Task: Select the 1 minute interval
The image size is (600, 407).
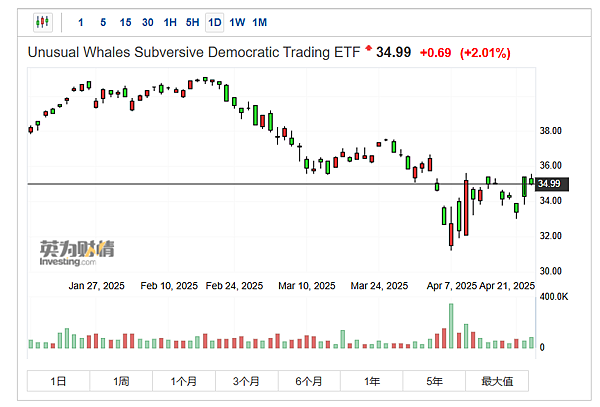Action: (81, 23)
